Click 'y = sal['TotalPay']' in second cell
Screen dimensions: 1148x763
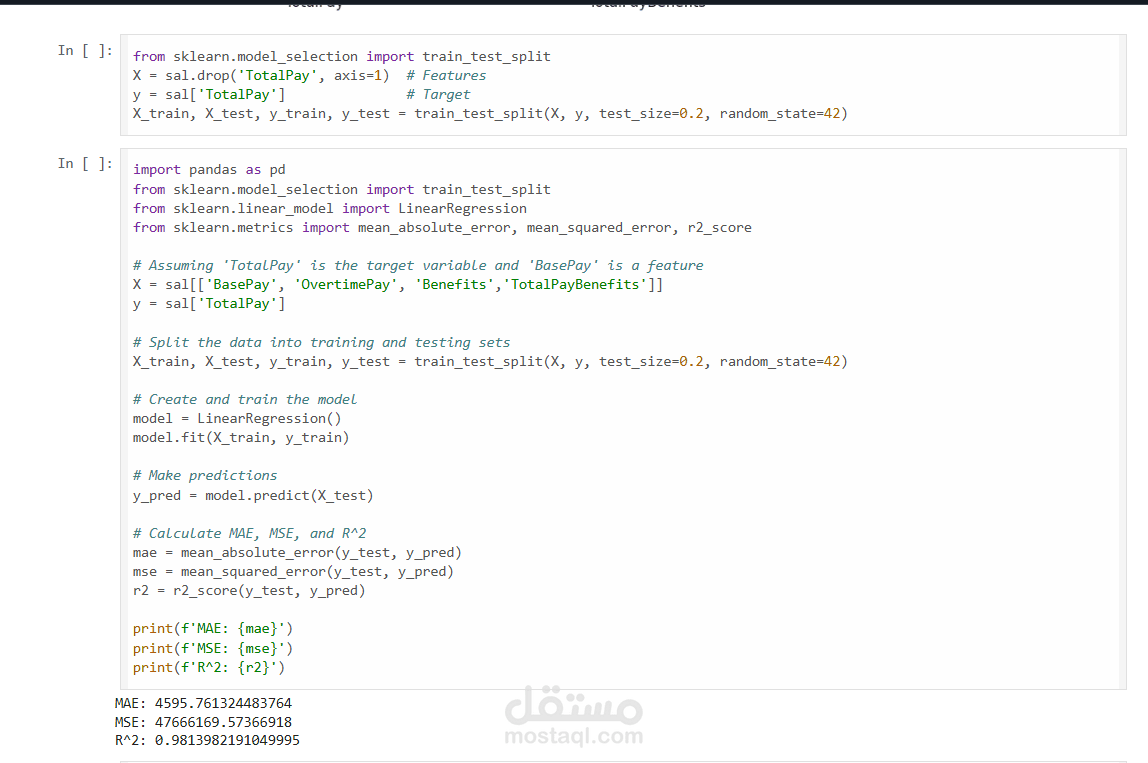pos(209,304)
